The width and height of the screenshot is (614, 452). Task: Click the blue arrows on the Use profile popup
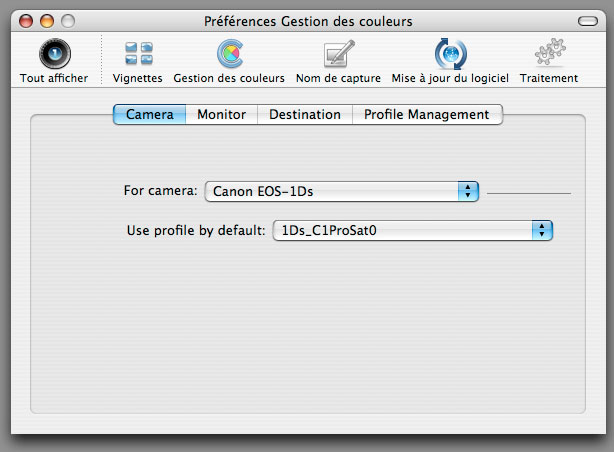point(542,230)
